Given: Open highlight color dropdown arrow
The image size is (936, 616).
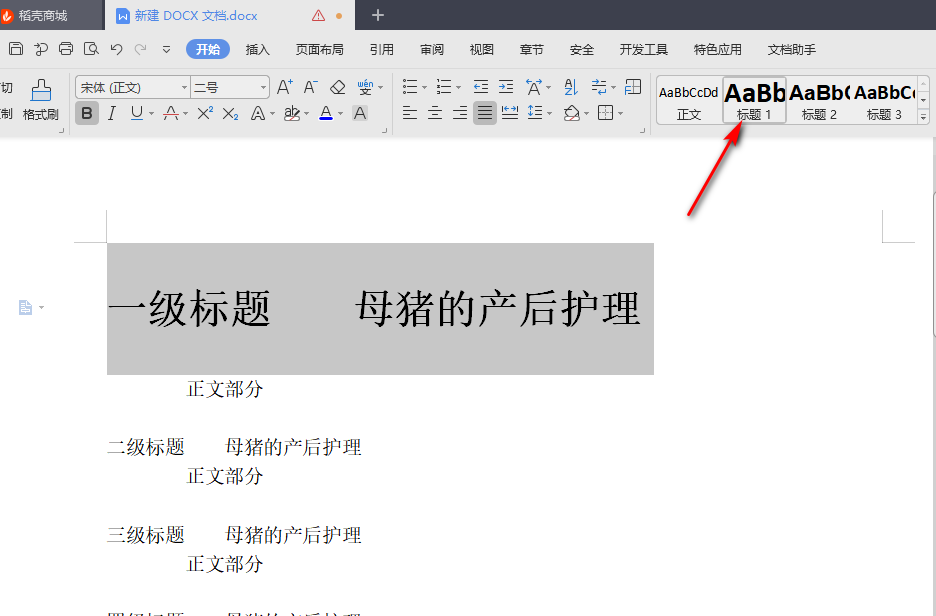Looking at the screenshot, I should click(x=306, y=113).
